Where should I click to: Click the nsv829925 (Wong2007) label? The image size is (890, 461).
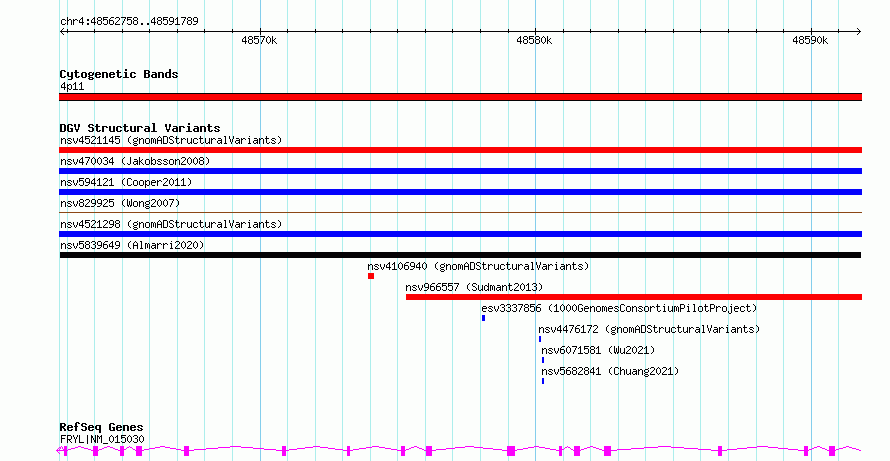coord(120,203)
